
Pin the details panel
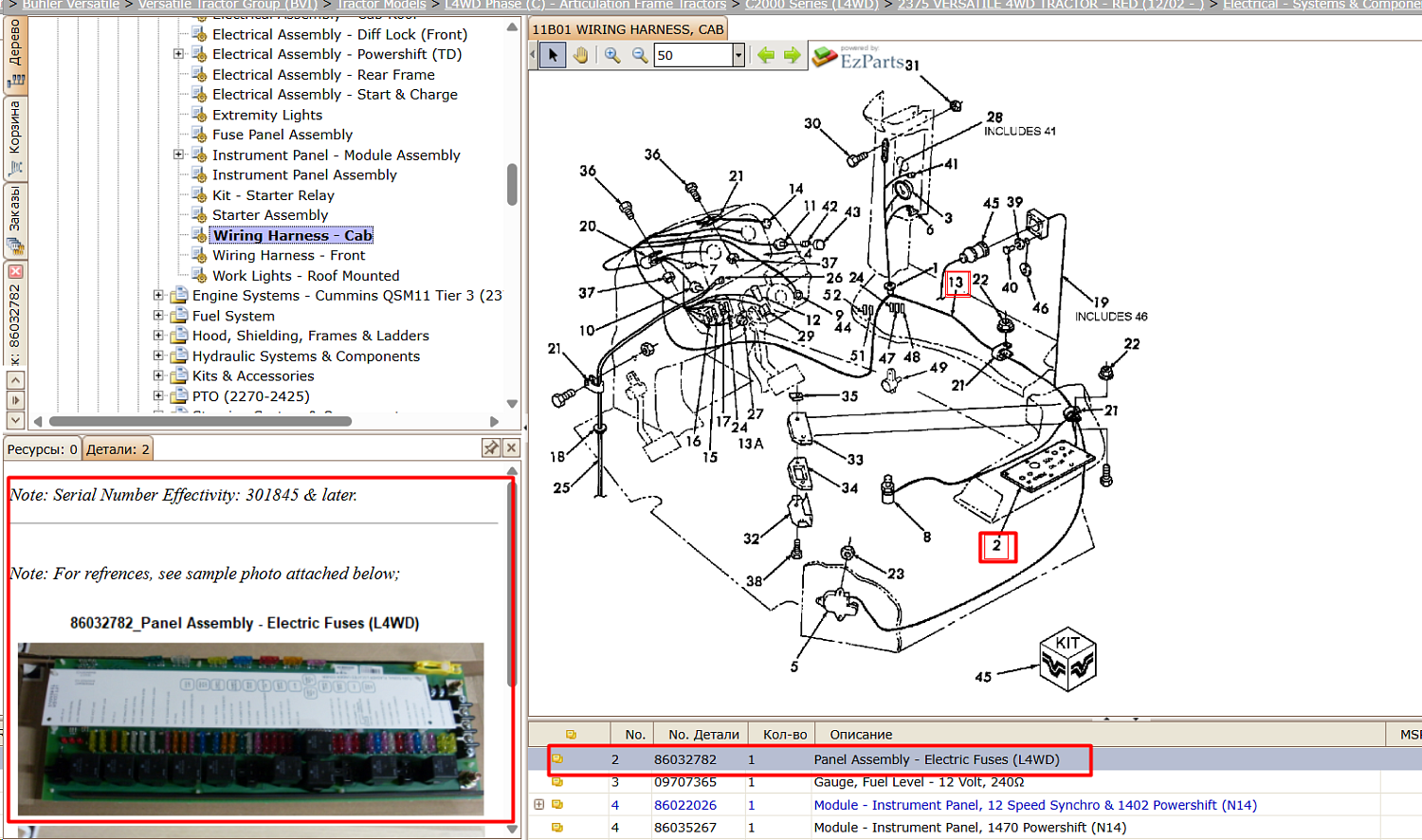(x=491, y=447)
